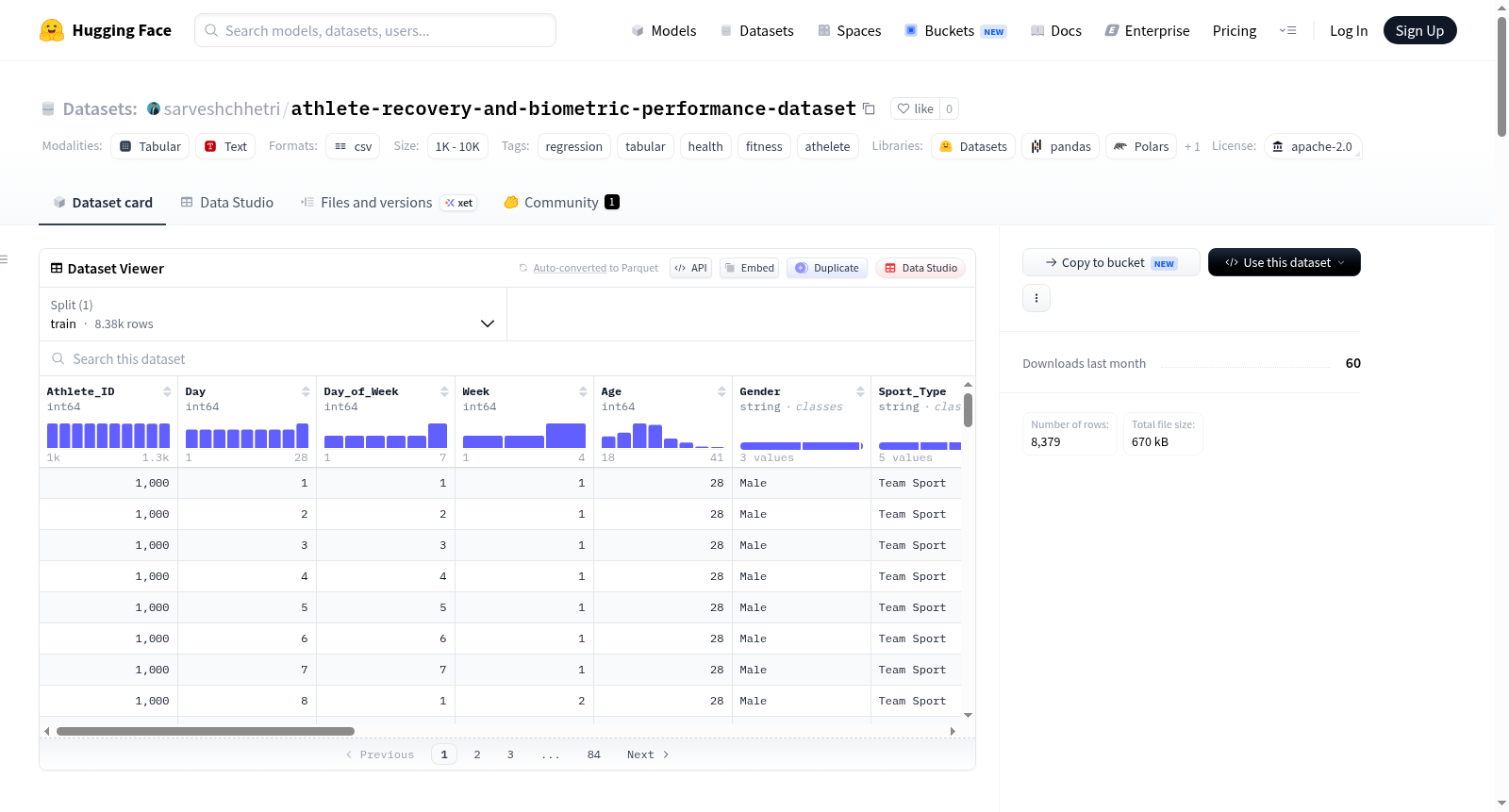
Task: Filter by the csv format tag
Action: [353, 146]
